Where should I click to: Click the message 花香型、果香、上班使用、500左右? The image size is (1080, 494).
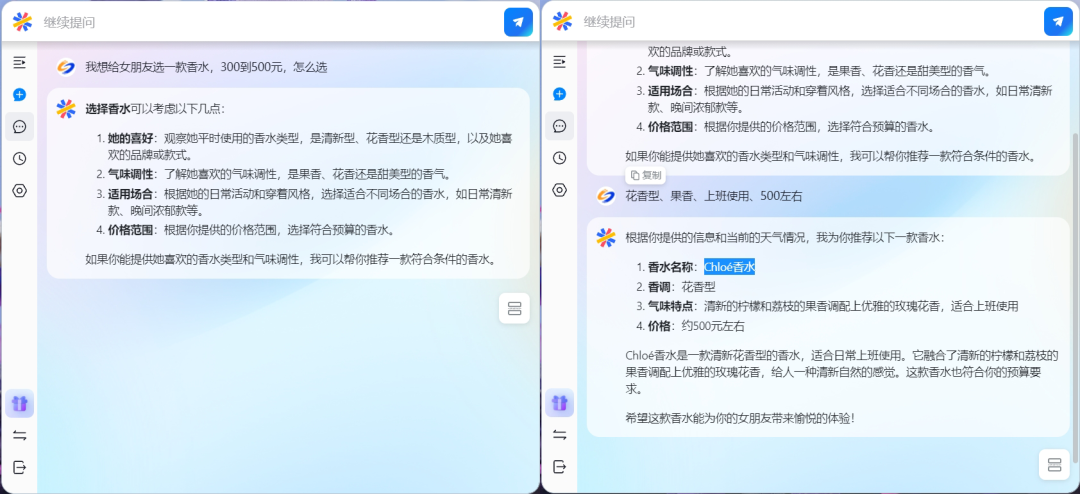tap(714, 196)
